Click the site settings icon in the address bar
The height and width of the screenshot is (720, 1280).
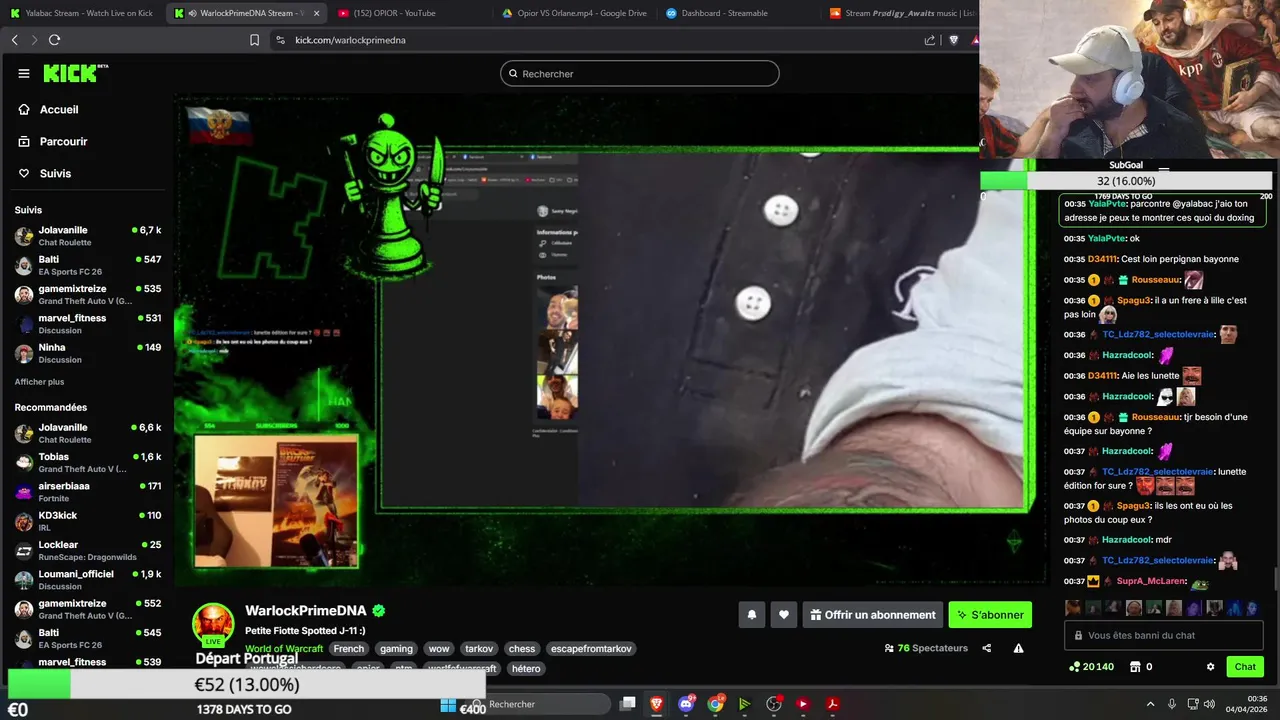pyautogui.click(x=280, y=40)
